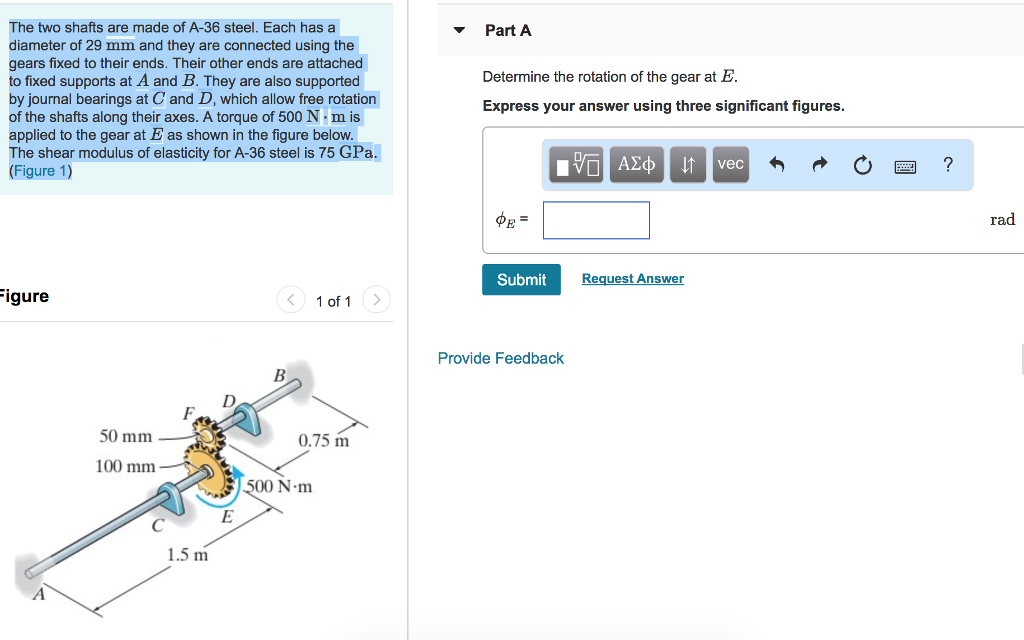Open keyboard shortcuts icon
The width and height of the screenshot is (1024, 640).
(906, 166)
